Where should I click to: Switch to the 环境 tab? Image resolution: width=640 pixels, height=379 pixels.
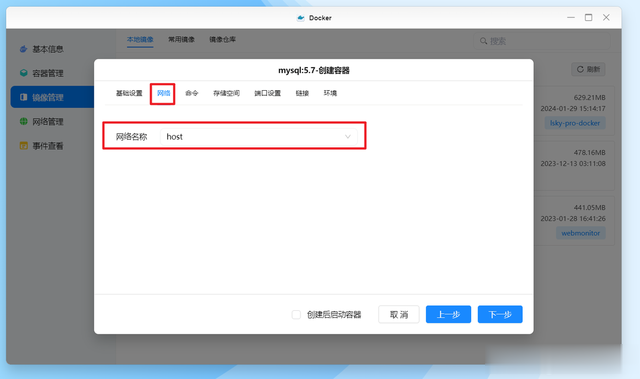point(330,93)
